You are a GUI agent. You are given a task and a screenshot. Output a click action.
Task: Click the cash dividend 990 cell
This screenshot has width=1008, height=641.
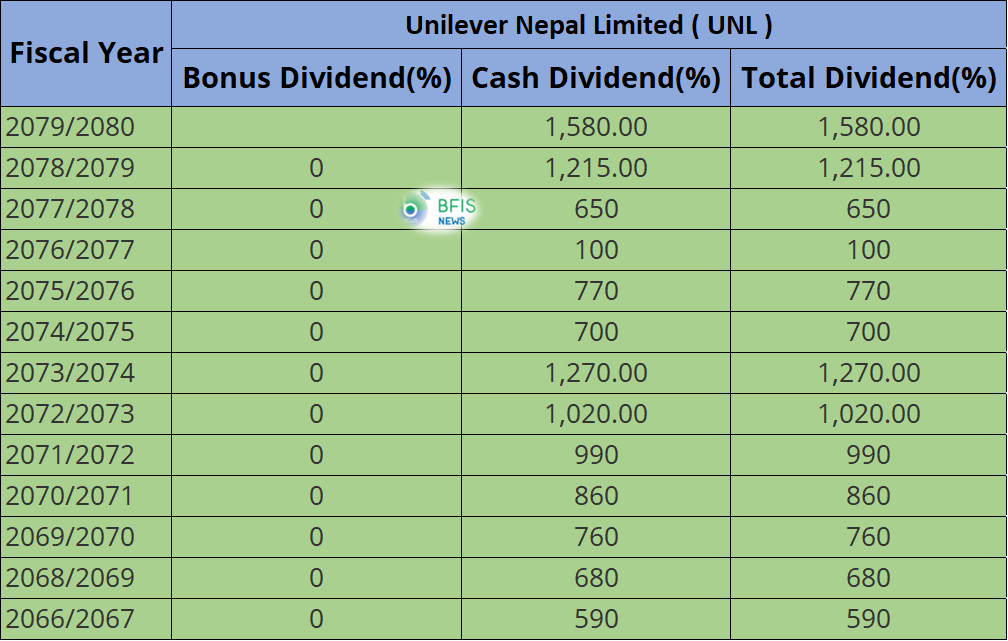pos(596,455)
